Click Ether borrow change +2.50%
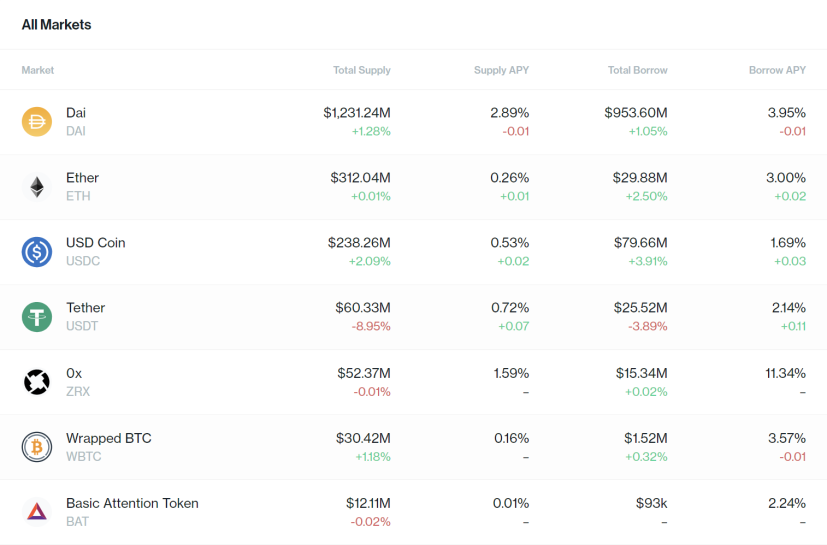Screen dimensions: 827x545 (647, 196)
